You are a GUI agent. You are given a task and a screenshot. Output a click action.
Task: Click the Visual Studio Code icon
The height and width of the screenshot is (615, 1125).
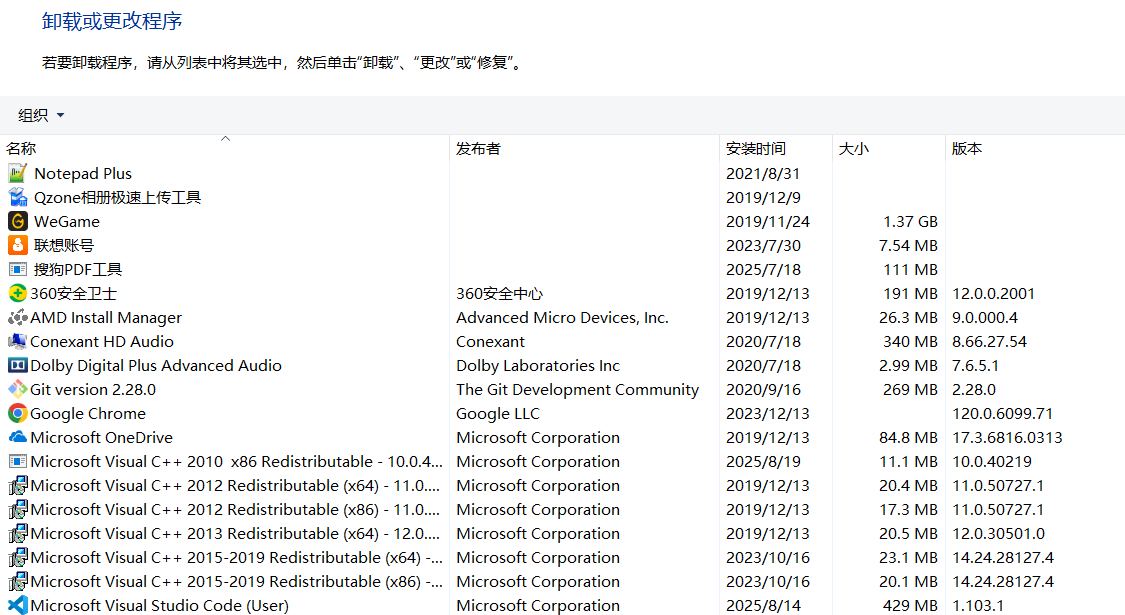click(17, 605)
